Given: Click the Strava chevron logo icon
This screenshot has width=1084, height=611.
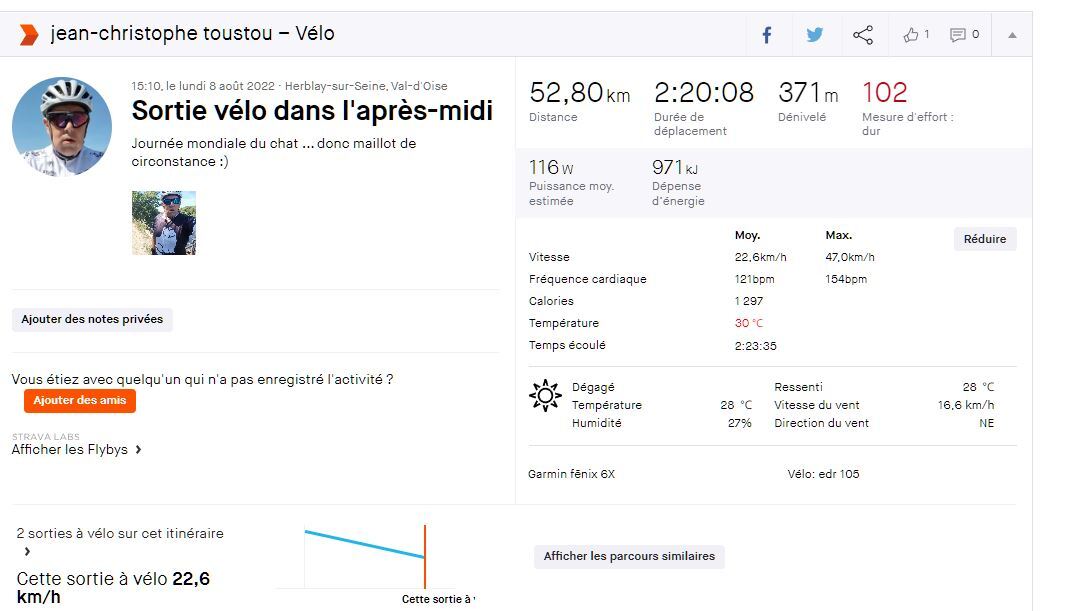Looking at the screenshot, I should [x=28, y=34].
